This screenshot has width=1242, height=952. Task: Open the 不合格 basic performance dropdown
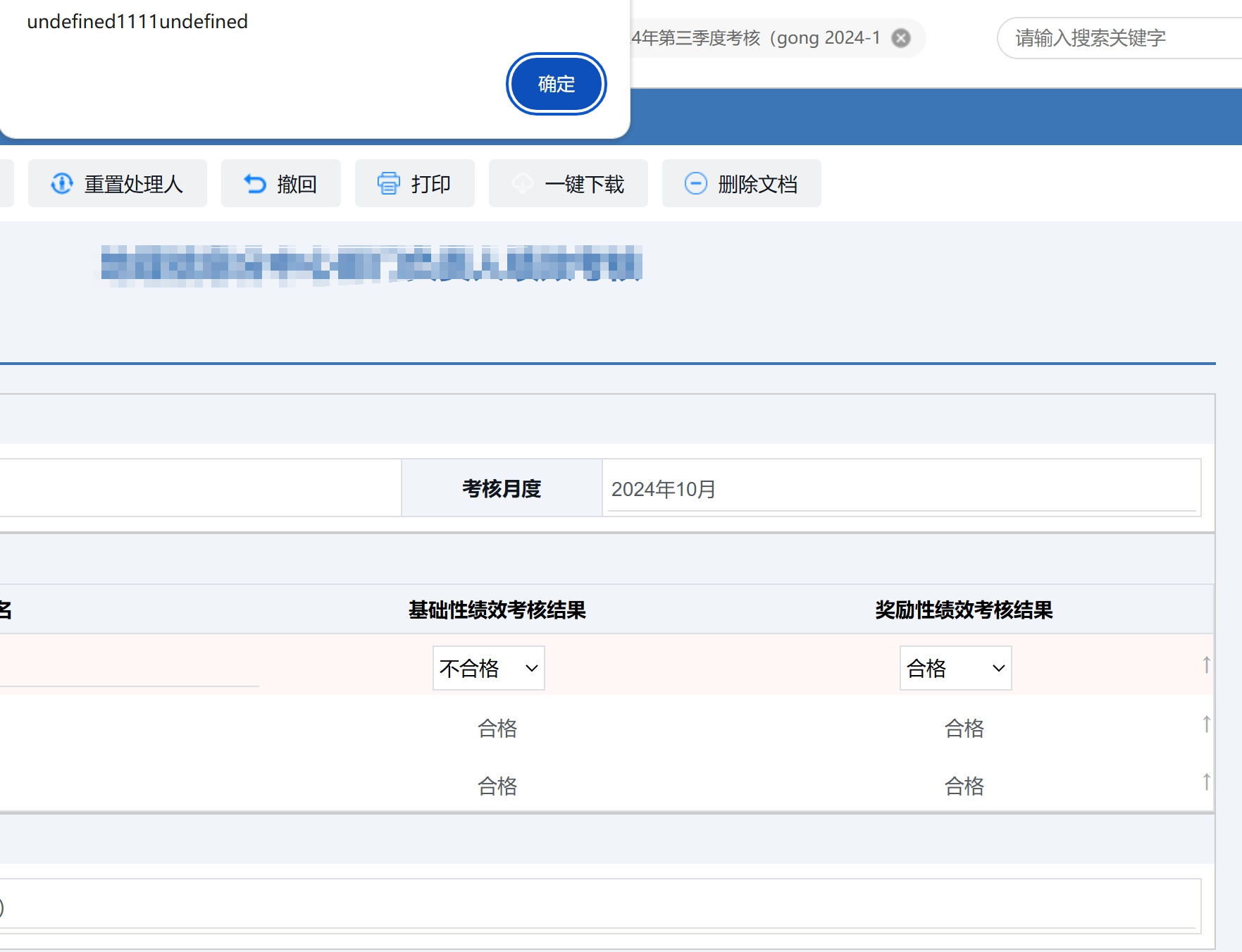(488, 668)
